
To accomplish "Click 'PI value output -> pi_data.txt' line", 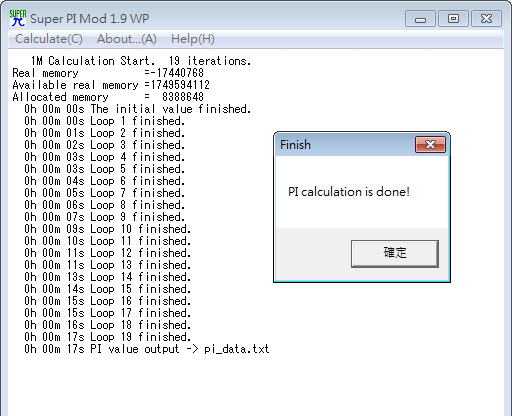I will [x=146, y=349].
